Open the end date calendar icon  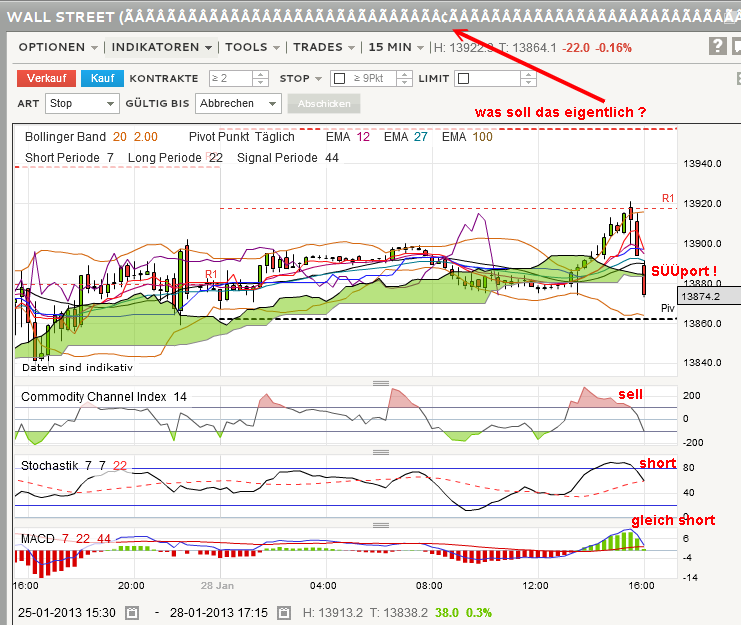(284, 613)
